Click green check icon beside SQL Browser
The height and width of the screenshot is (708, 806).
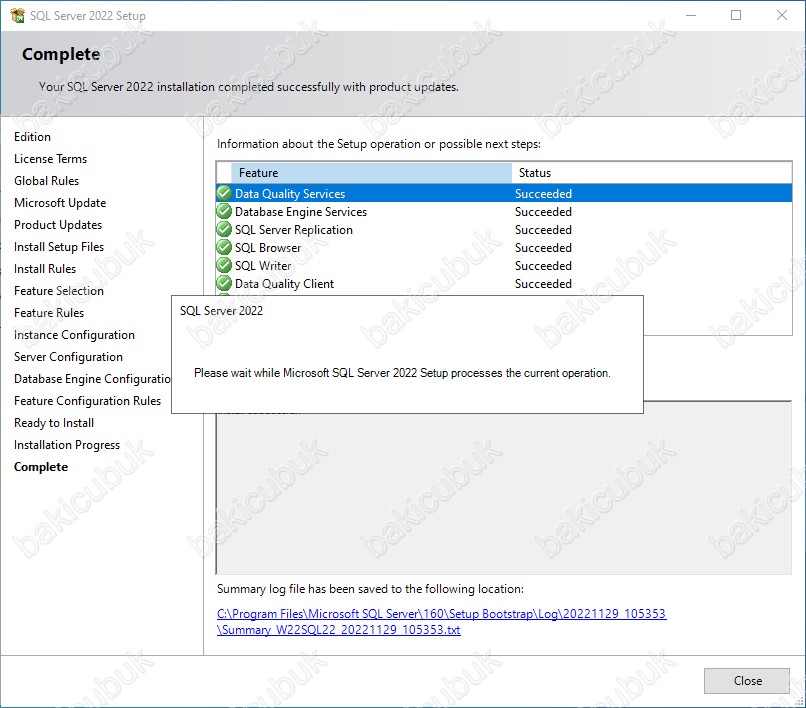coord(224,247)
